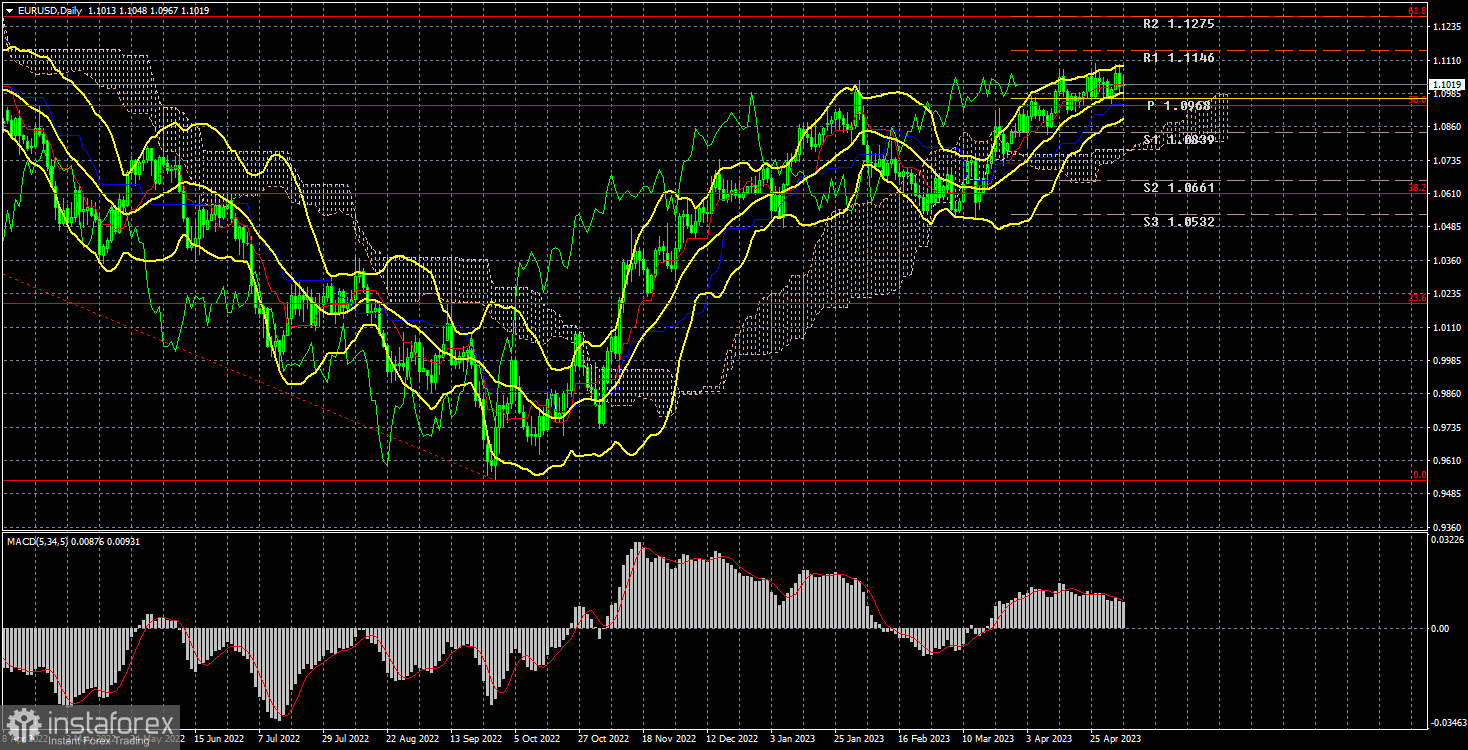Click the 1.1235 price axis label
This screenshot has width=1468, height=750.
tap(1445, 27)
